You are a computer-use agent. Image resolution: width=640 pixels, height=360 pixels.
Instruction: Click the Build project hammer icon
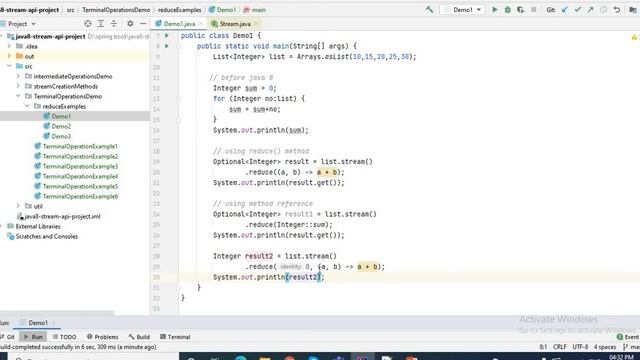click(429, 9)
